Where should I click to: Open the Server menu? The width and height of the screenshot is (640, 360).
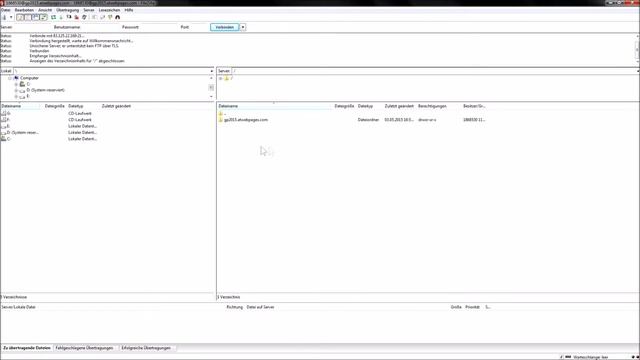[89, 10]
